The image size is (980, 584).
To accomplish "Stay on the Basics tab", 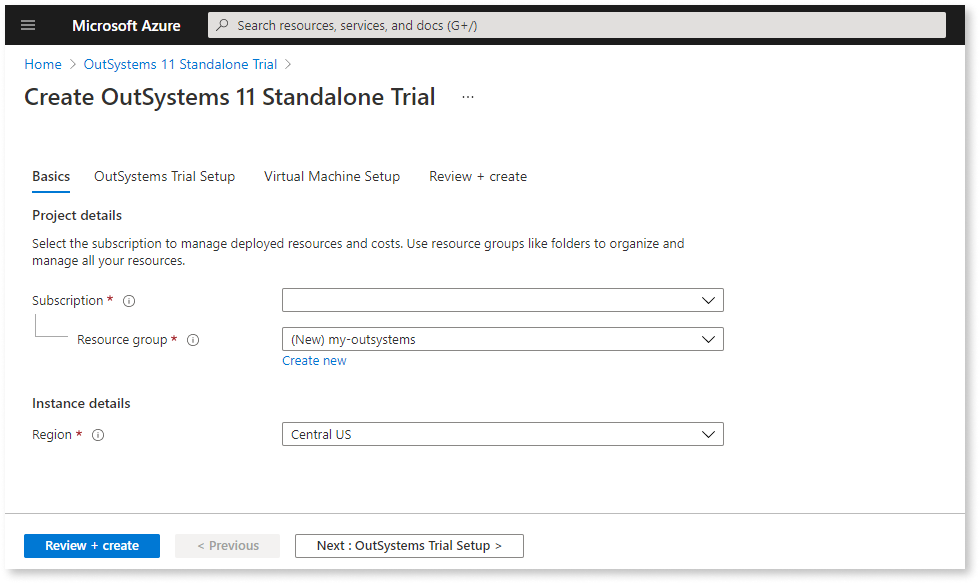I will coord(50,176).
